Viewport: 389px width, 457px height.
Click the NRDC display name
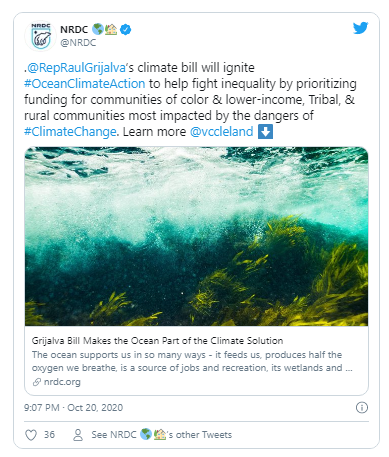point(74,30)
